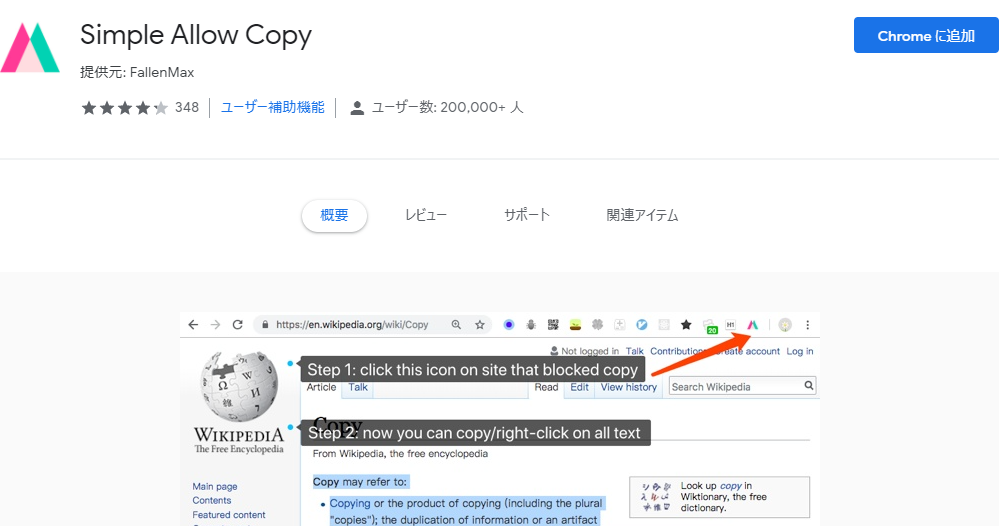
Task: Click the reload icon in preview browser
Action: (x=237, y=324)
